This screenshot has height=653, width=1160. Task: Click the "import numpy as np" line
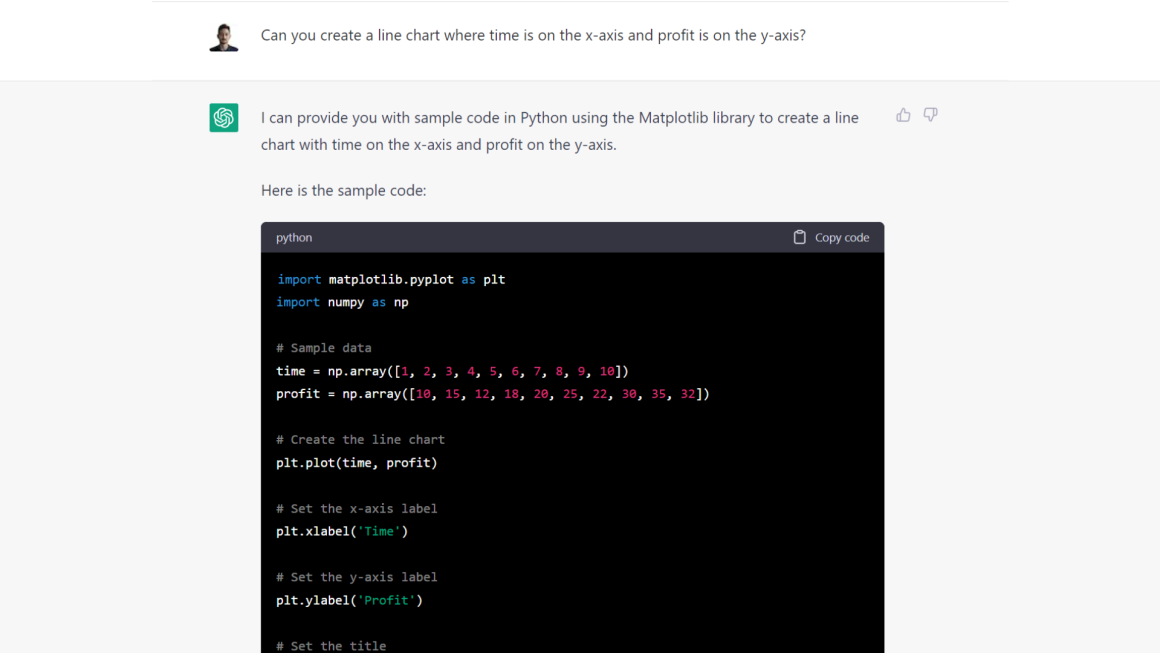pyautogui.click(x=342, y=302)
